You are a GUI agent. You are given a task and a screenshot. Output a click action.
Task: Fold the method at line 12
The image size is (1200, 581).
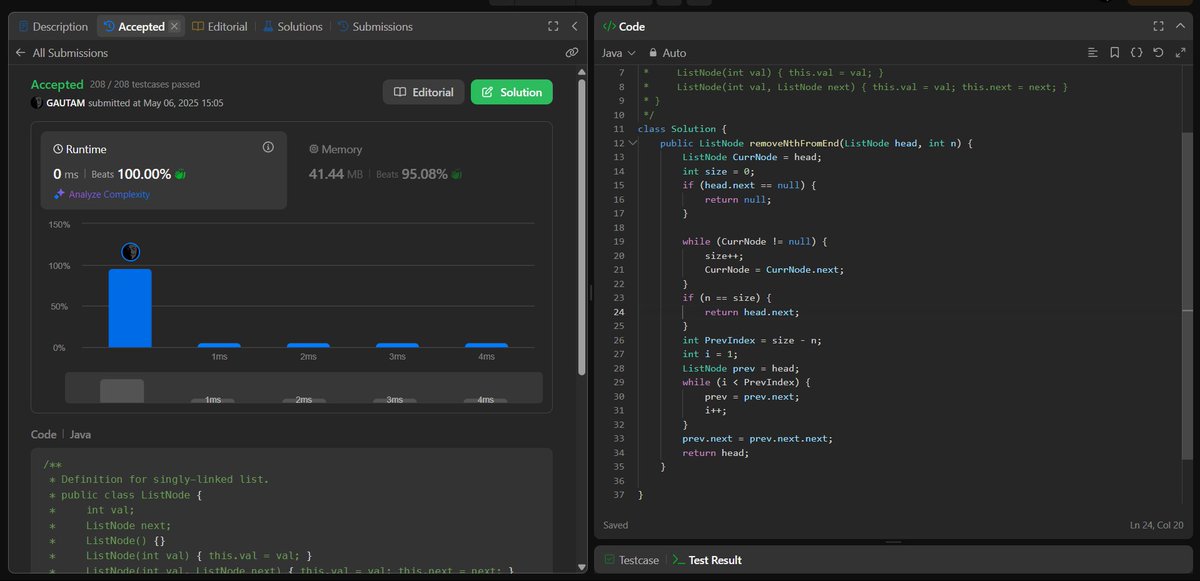point(631,143)
